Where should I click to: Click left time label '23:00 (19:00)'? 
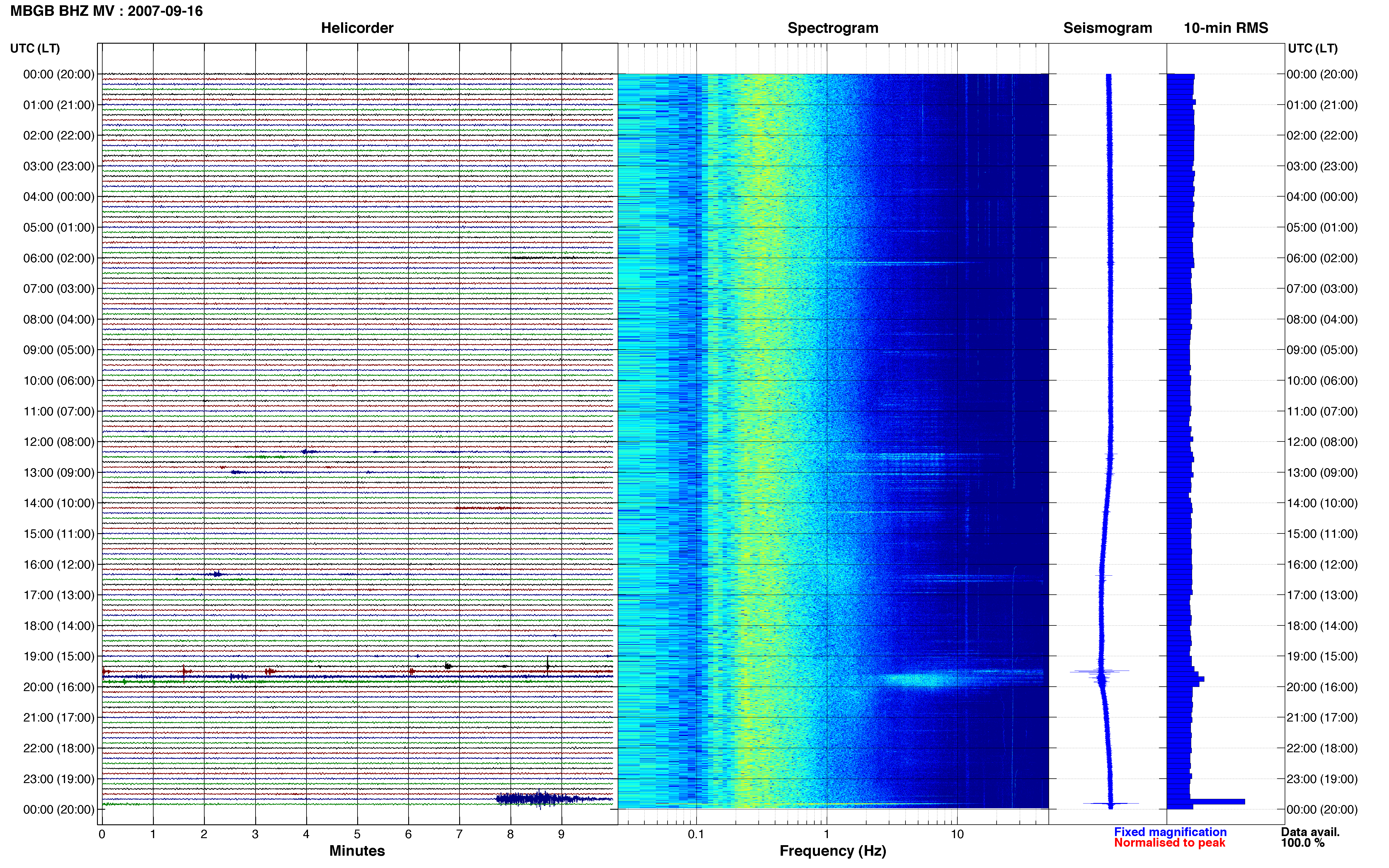(59, 779)
